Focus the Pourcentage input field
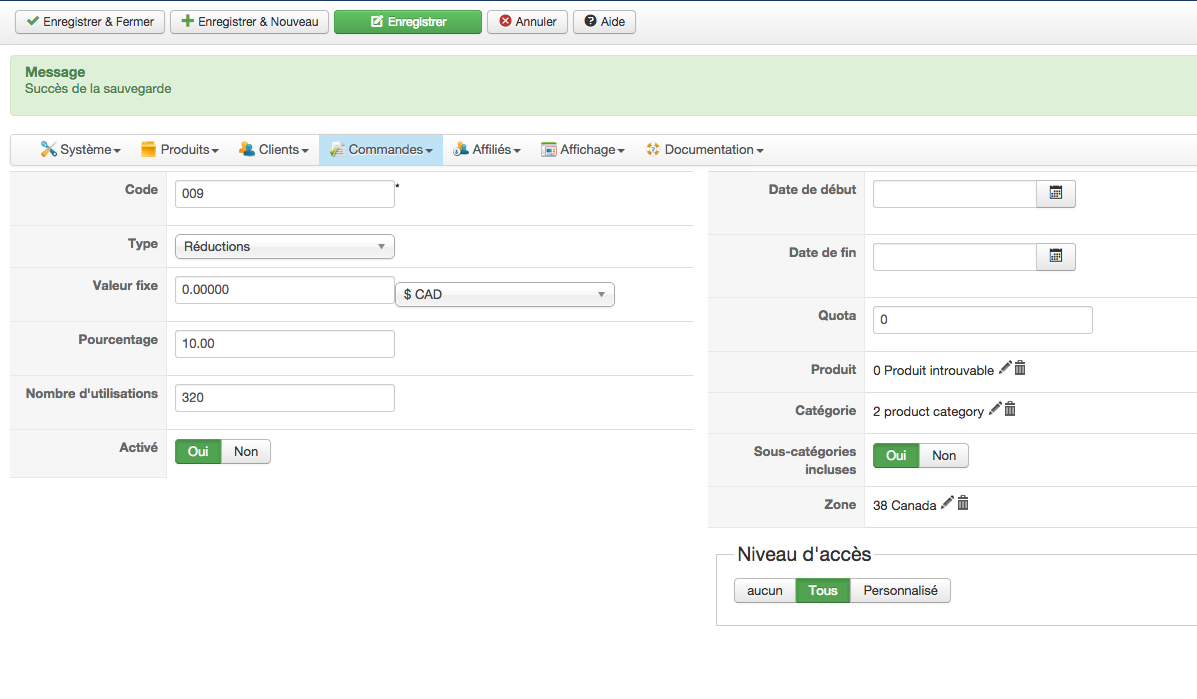This screenshot has width=1197, height=699. (x=285, y=344)
